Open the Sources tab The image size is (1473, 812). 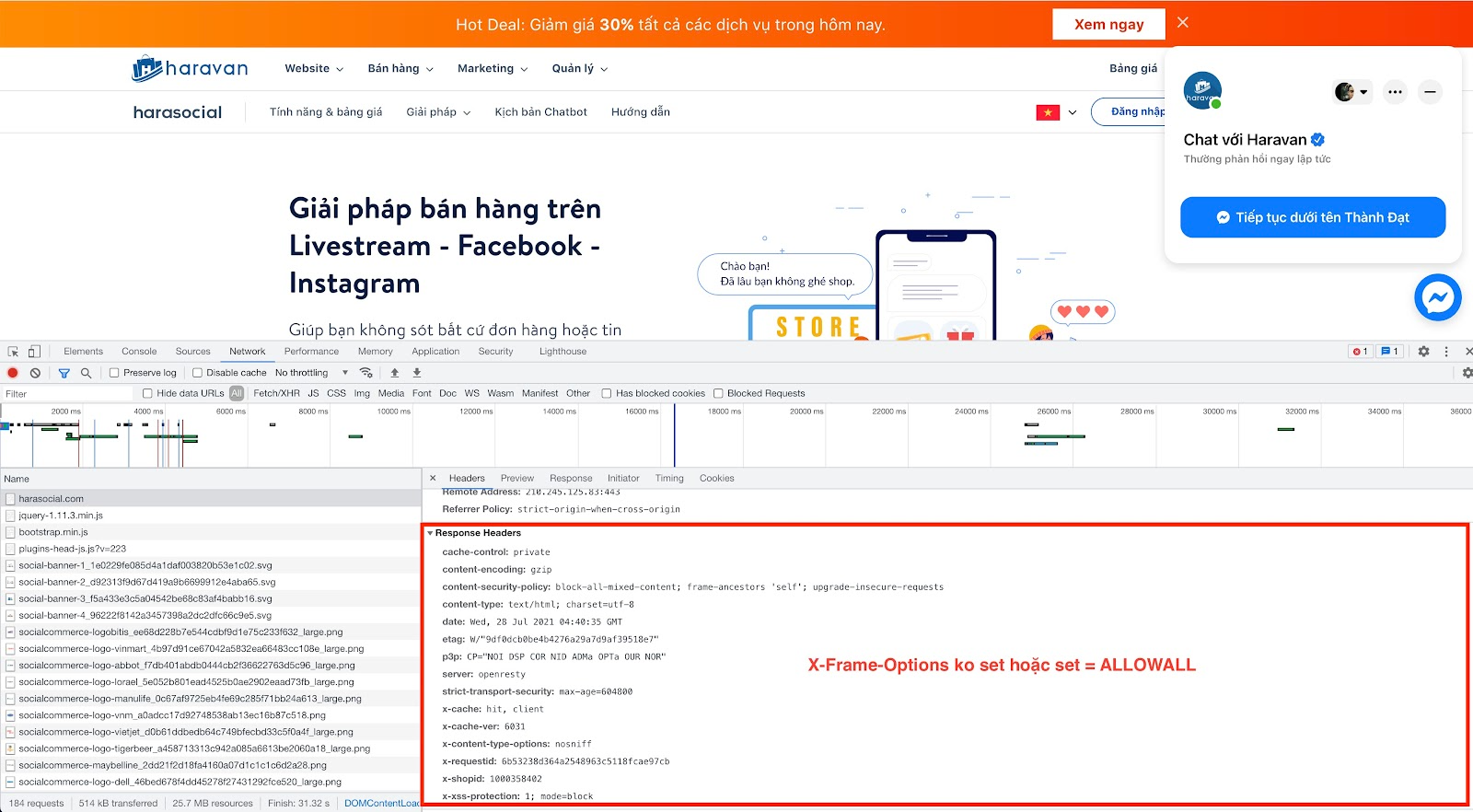pyautogui.click(x=193, y=352)
